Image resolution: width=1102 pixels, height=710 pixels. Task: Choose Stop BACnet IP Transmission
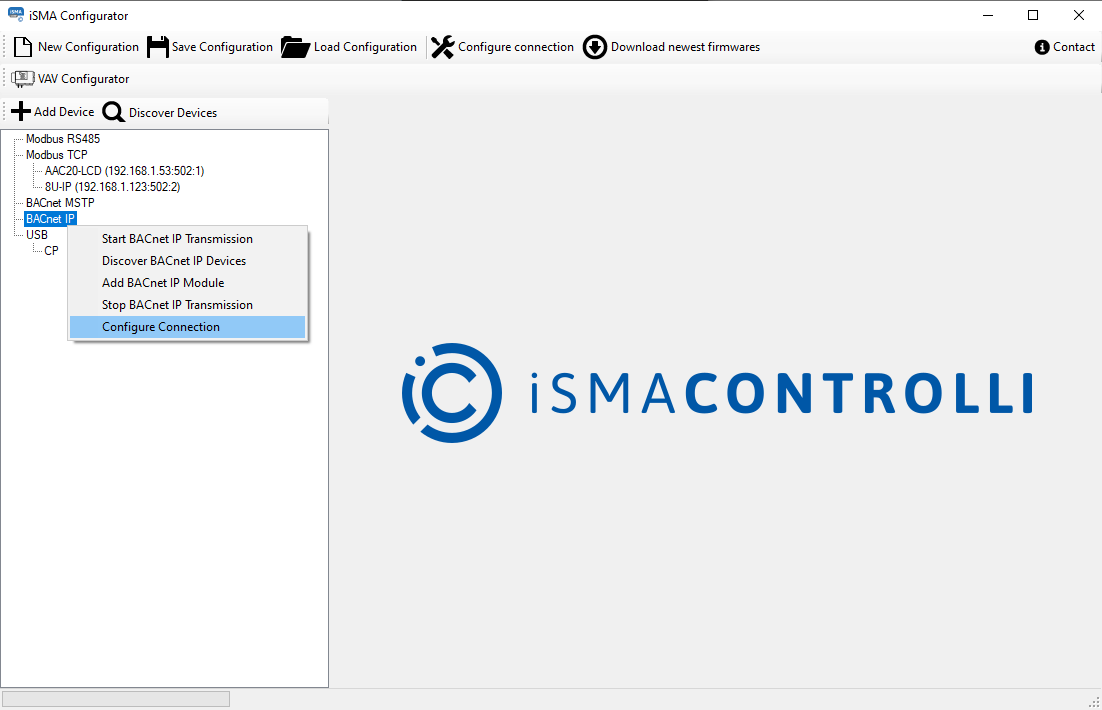point(177,305)
